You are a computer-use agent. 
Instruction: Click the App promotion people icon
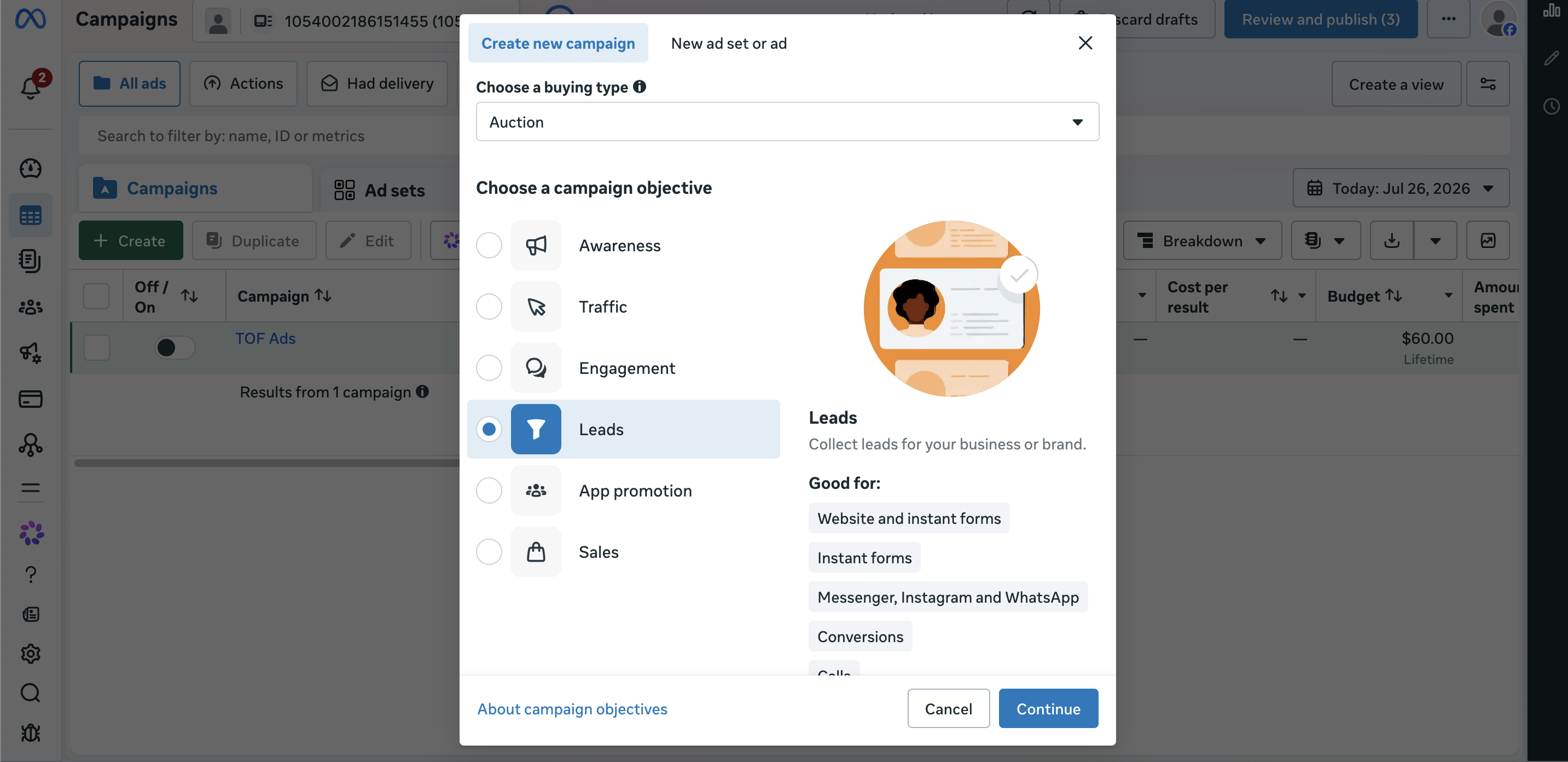coord(536,490)
